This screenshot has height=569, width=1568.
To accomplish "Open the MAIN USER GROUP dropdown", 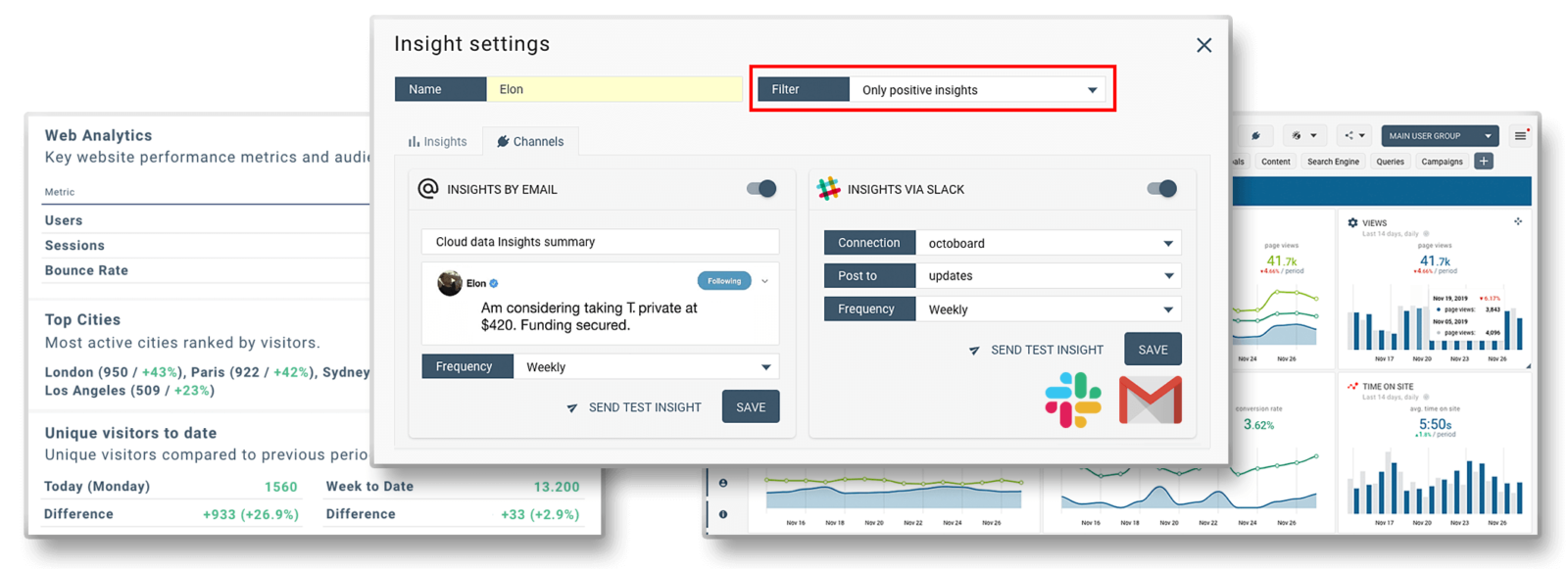I will [x=1440, y=136].
